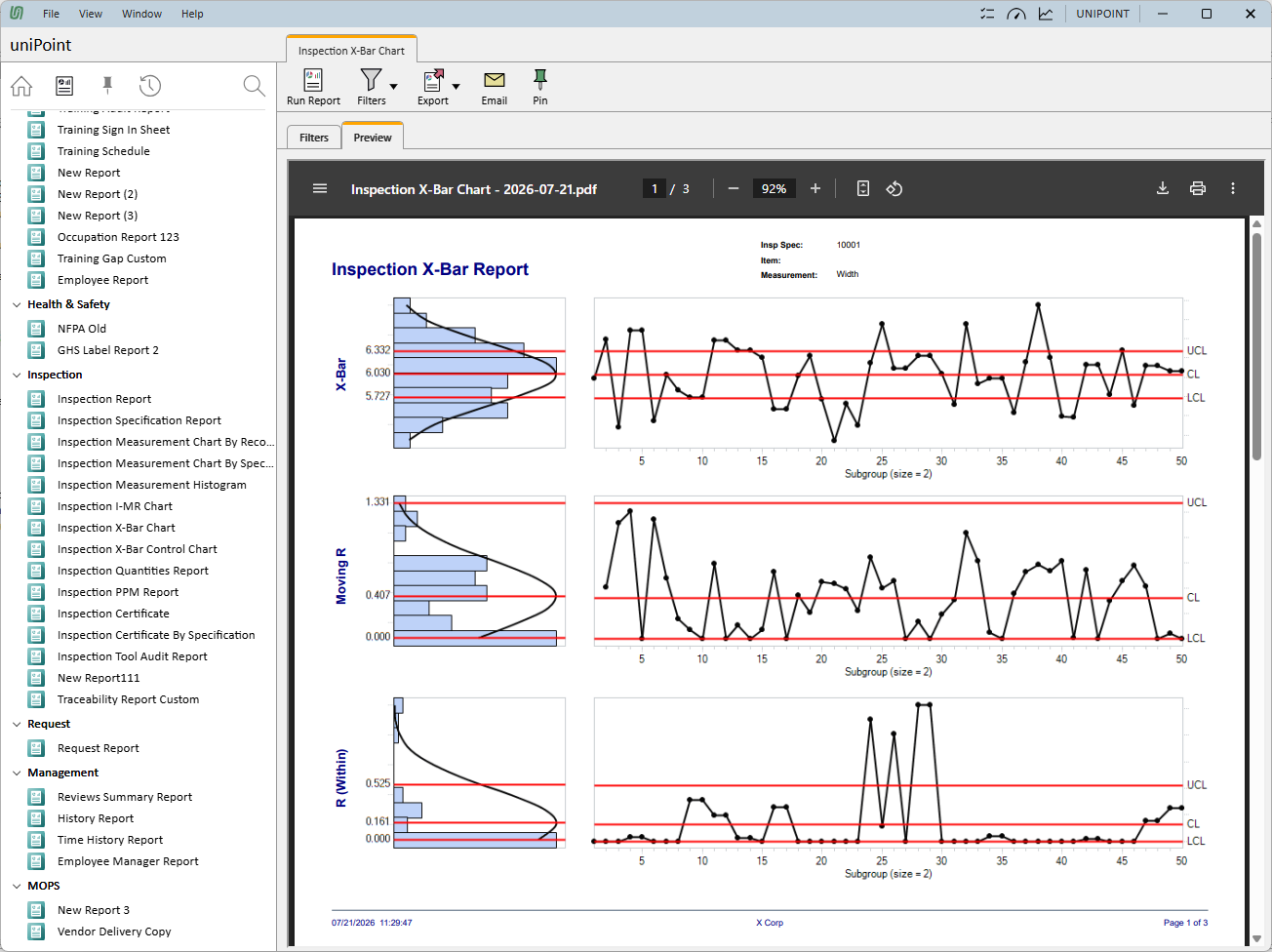Open Training Sign In Sheet

(113, 130)
